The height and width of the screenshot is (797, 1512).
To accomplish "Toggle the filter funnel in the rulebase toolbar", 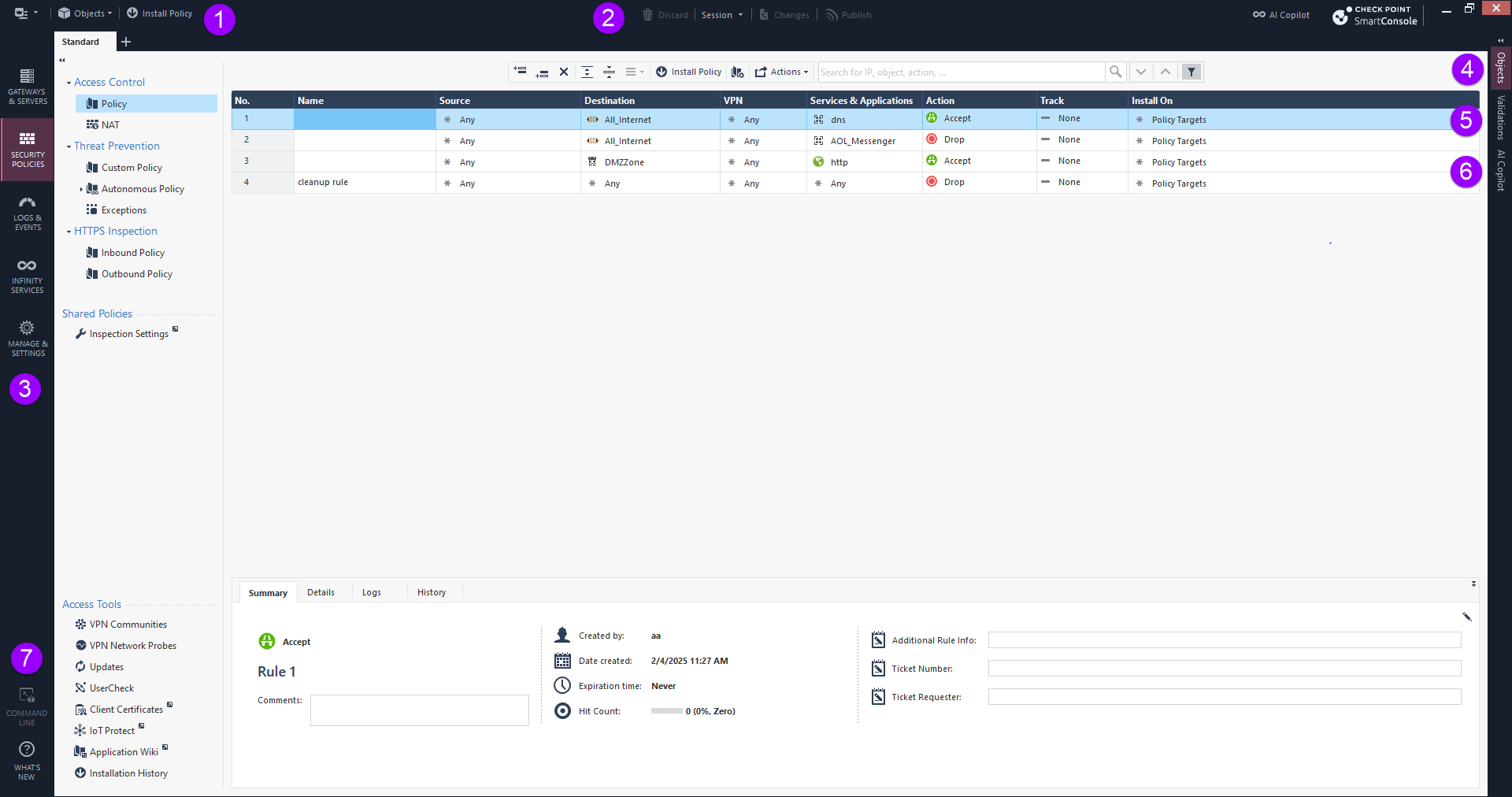I will (1191, 72).
